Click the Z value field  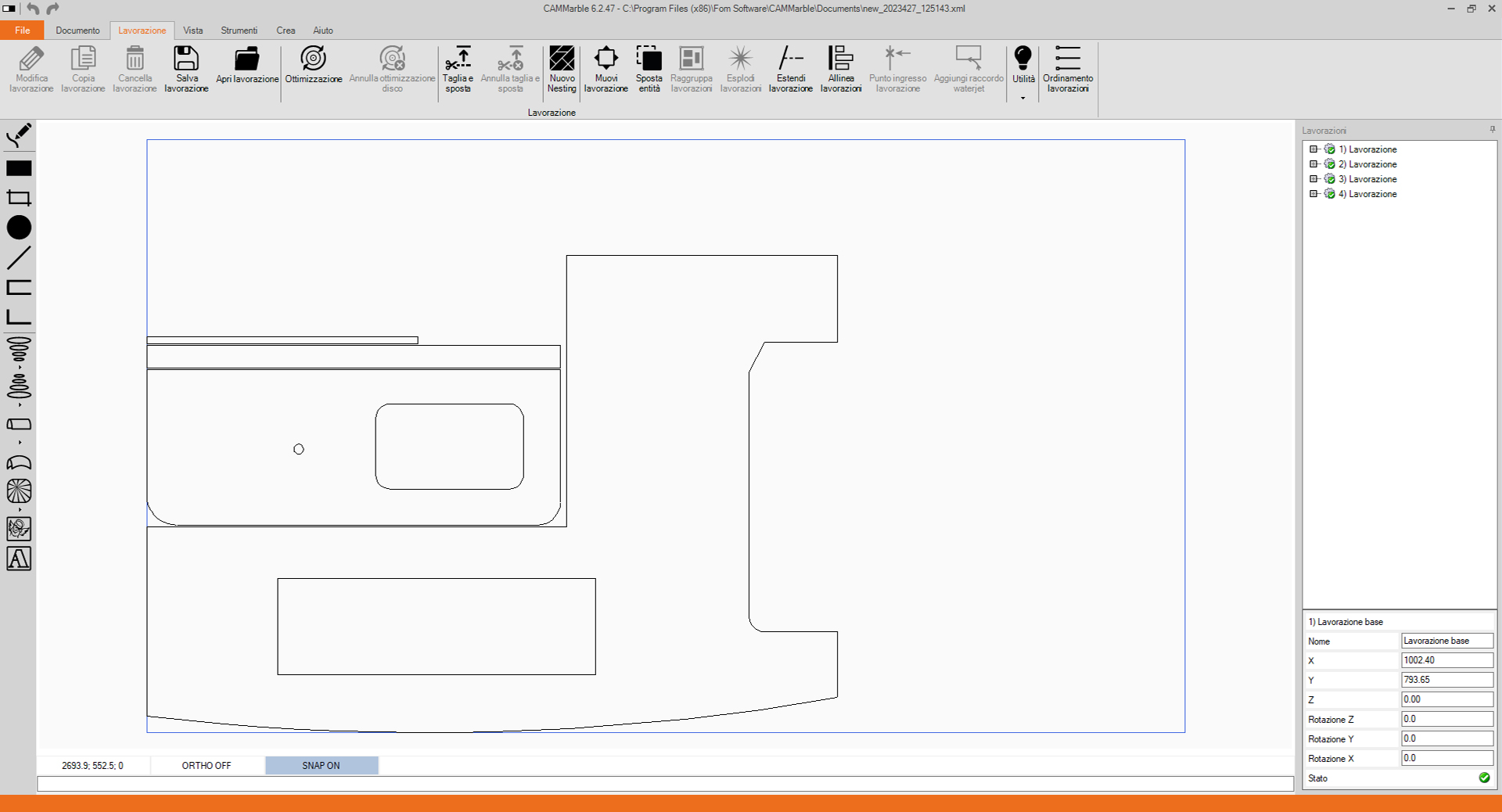coord(1447,699)
